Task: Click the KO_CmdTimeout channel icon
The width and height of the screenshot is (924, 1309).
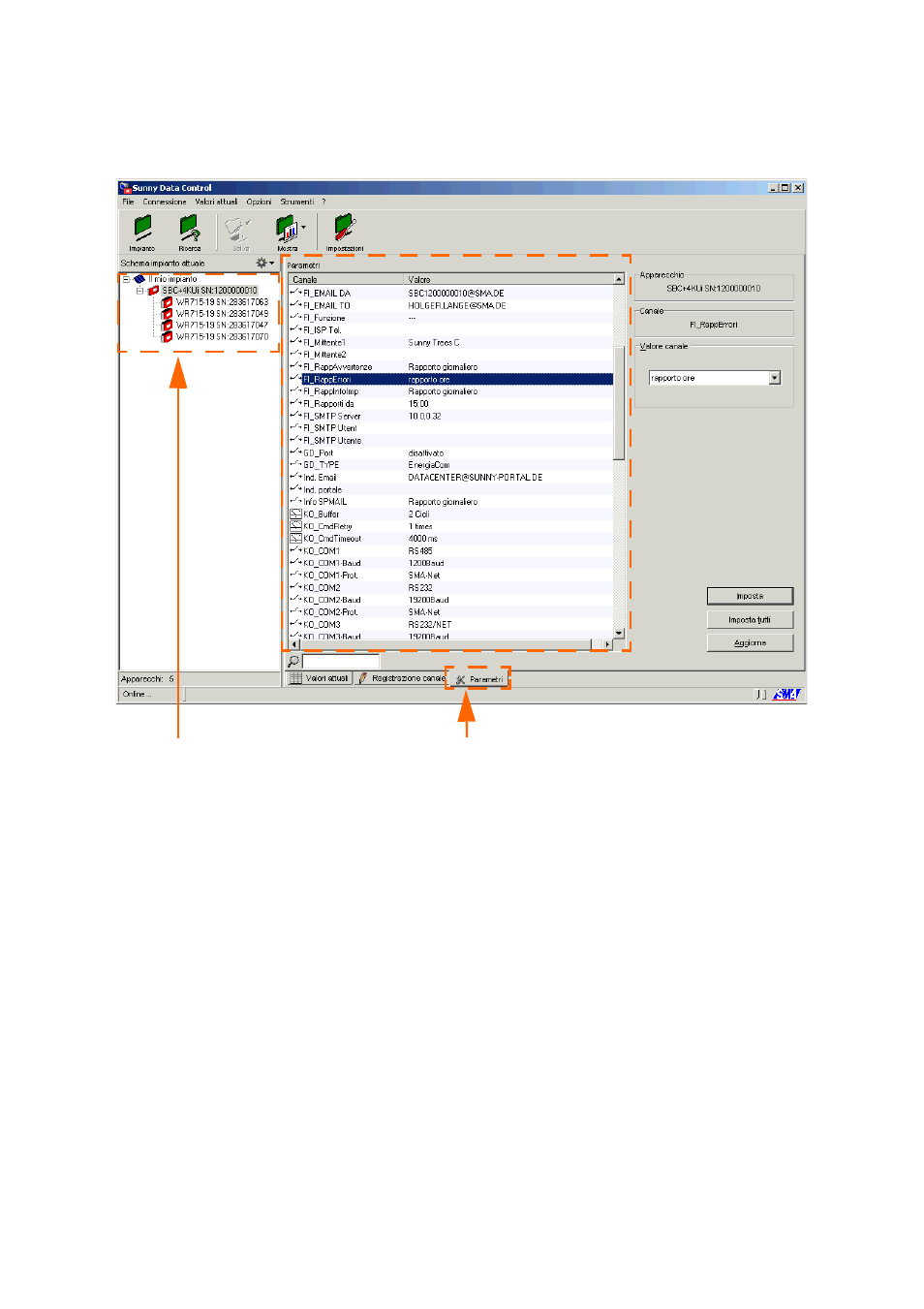Action: (x=296, y=539)
